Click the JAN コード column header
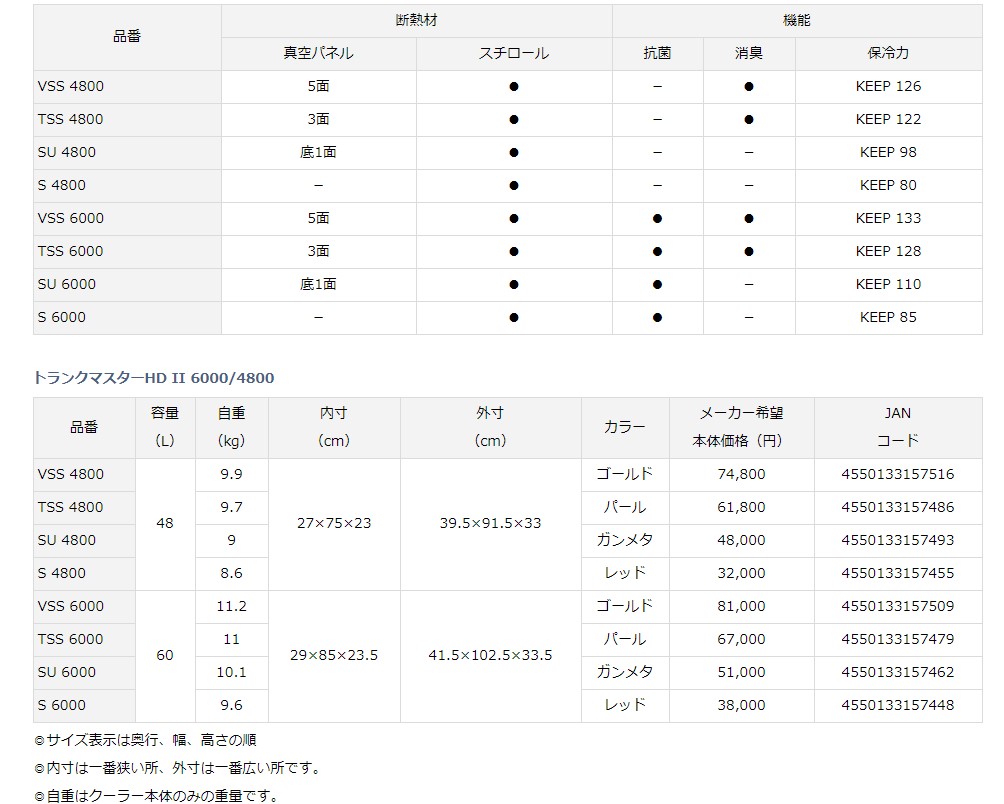This screenshot has height=804, width=1004. 898,428
